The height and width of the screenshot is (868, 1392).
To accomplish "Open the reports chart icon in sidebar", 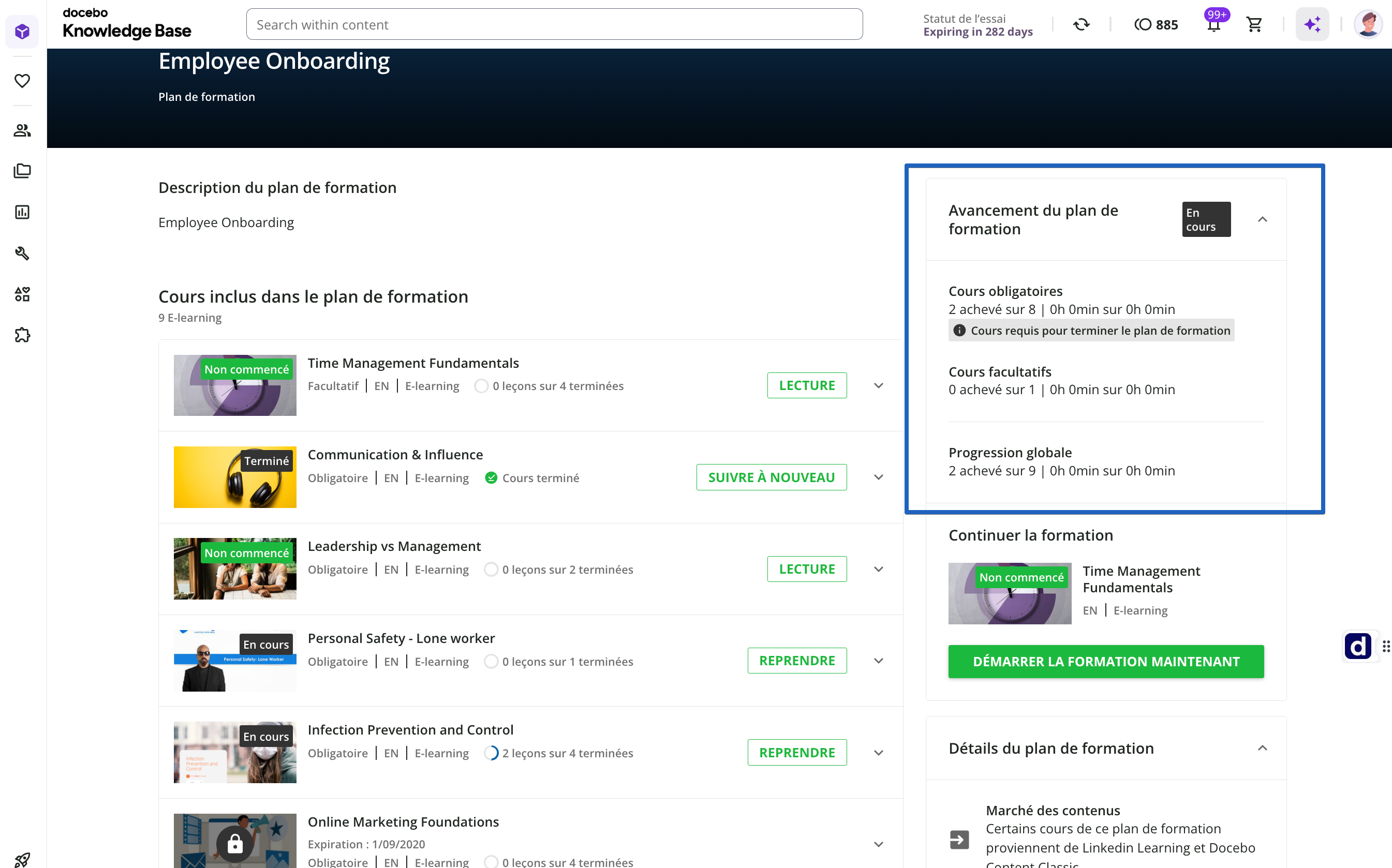I will coord(22,213).
